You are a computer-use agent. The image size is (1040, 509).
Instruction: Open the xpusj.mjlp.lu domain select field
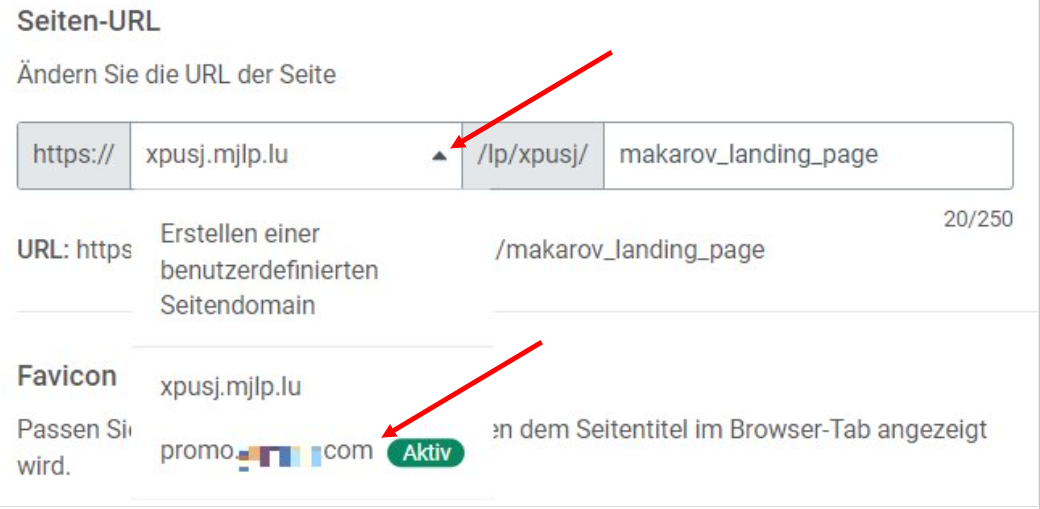coord(296,156)
